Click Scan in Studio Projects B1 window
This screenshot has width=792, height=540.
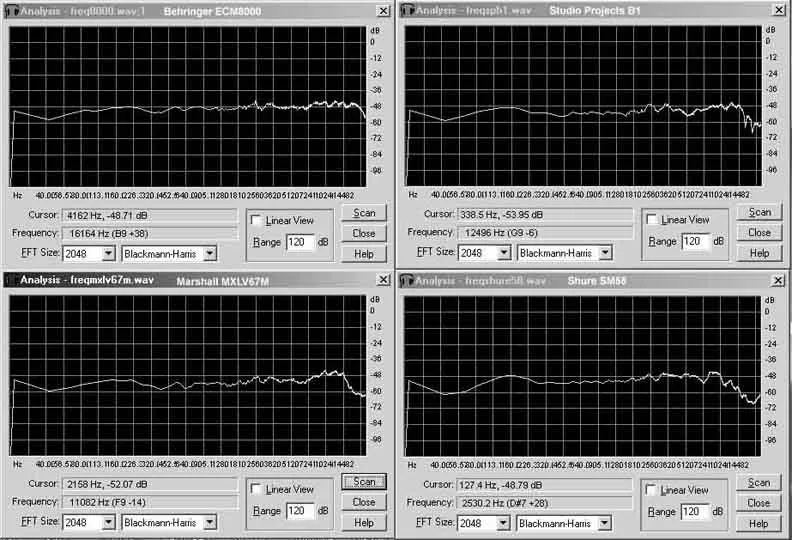click(759, 212)
